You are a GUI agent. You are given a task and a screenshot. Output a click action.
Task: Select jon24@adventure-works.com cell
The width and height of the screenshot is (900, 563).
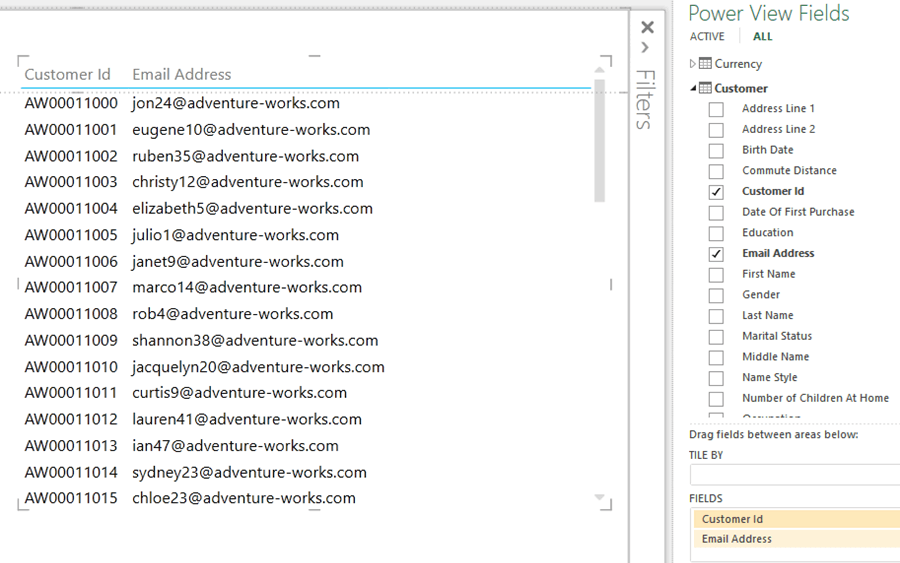[x=236, y=103]
